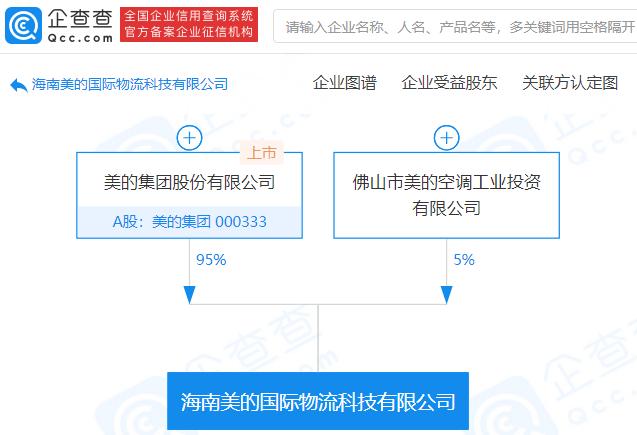Click the orange 上市 tag

(x=262, y=153)
